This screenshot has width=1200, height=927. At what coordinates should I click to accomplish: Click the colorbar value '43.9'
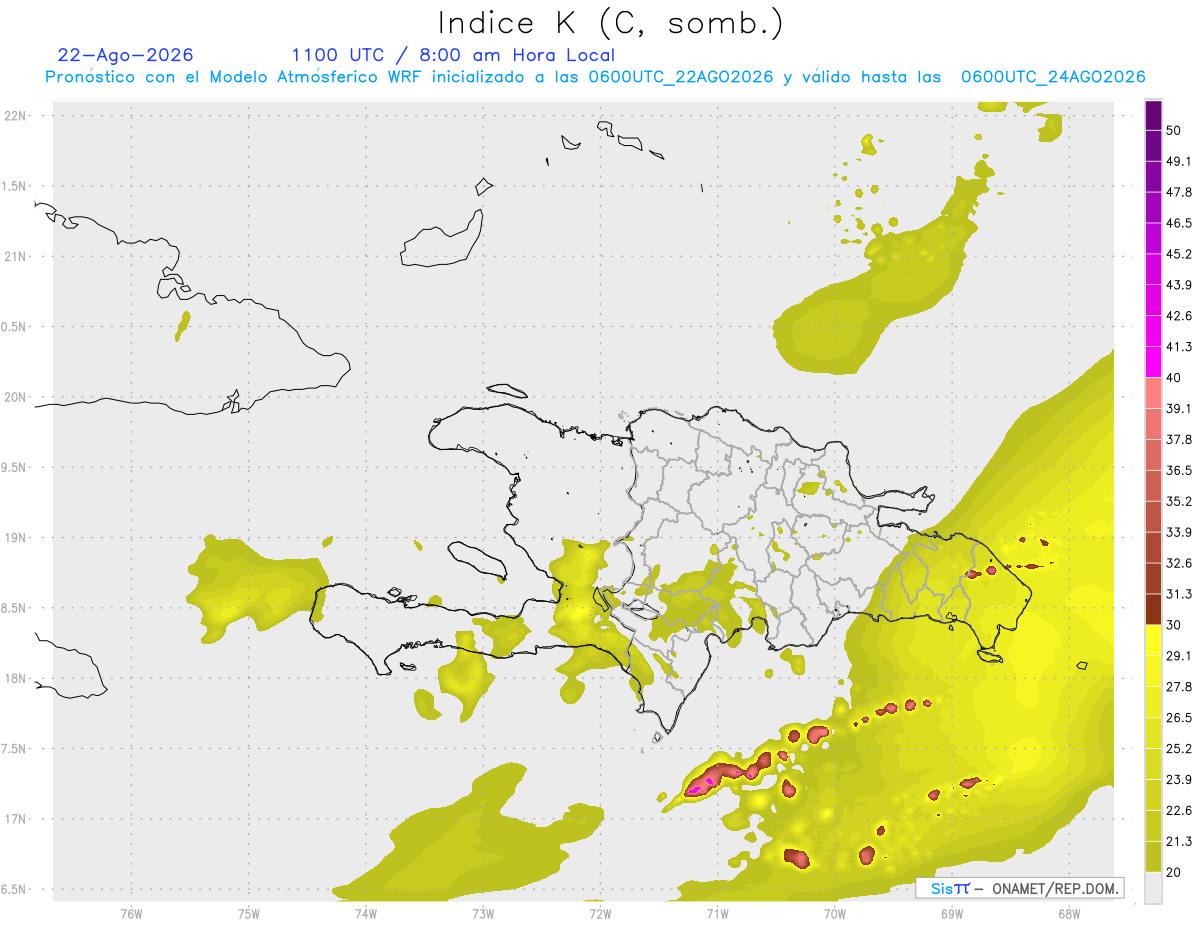(x=1179, y=285)
